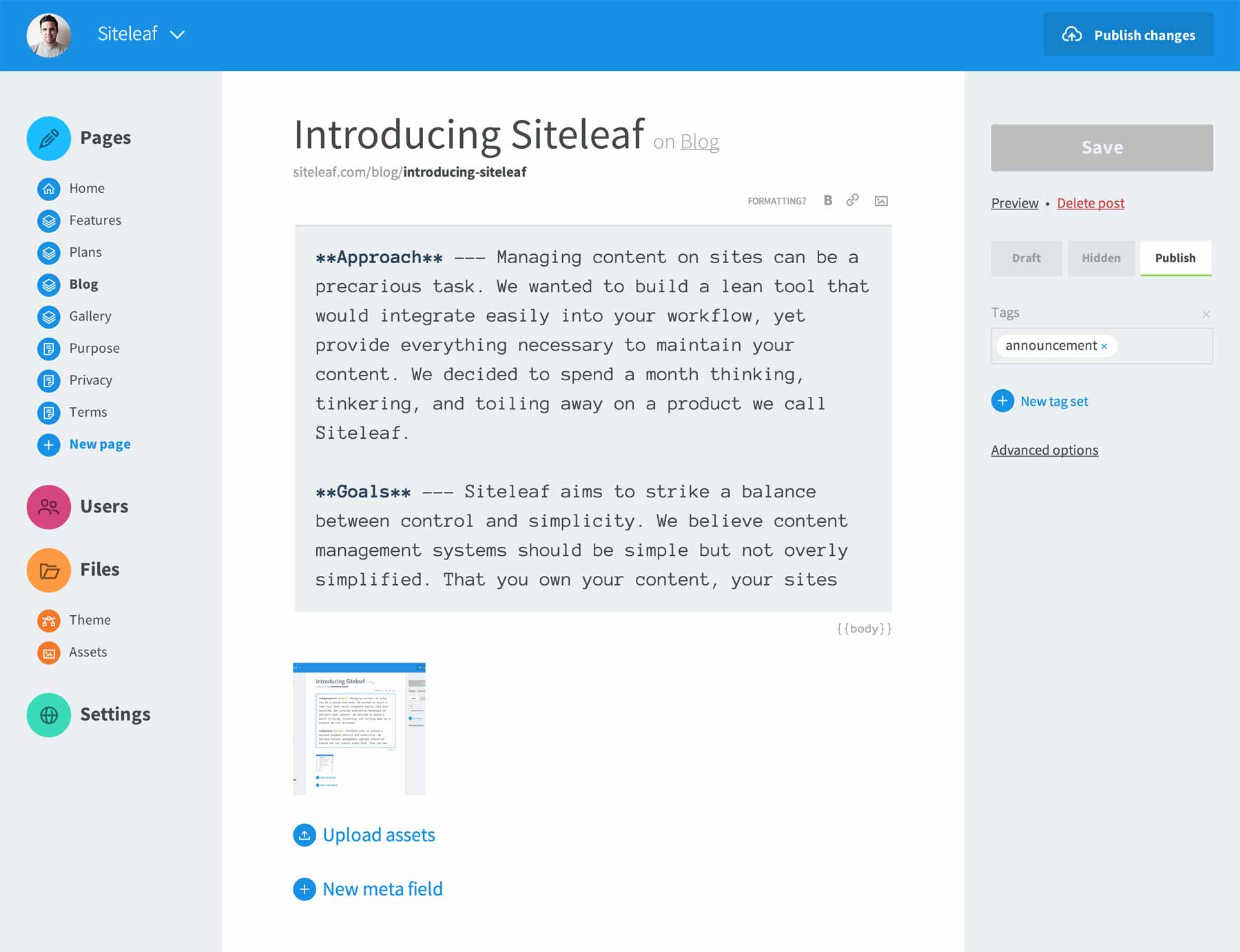Open the Blog page in sidebar
Viewport: 1240px width, 952px height.
click(x=83, y=284)
